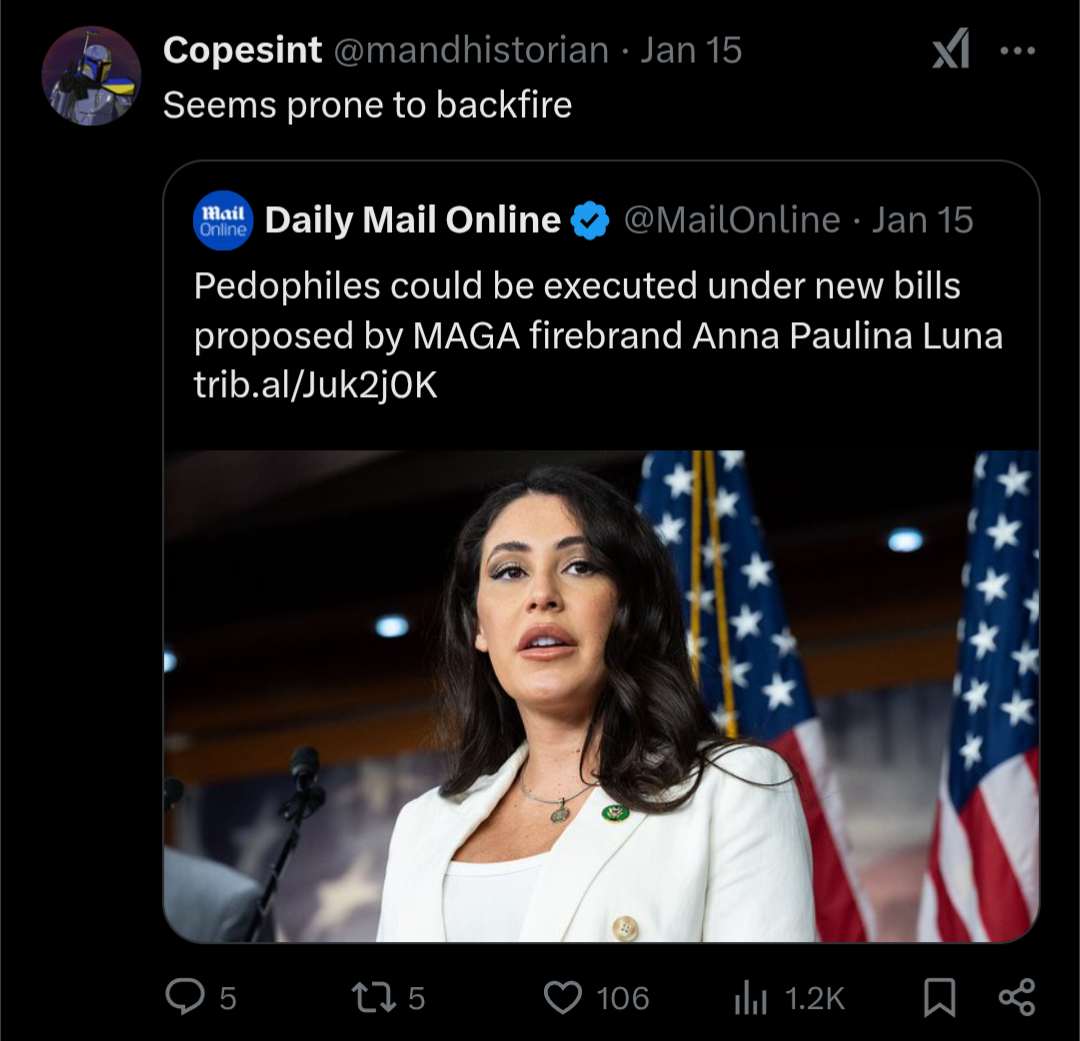Open the @MailOnline handle in quoted tweet
Viewport: 1080px width, 1041px height.
click(x=732, y=220)
